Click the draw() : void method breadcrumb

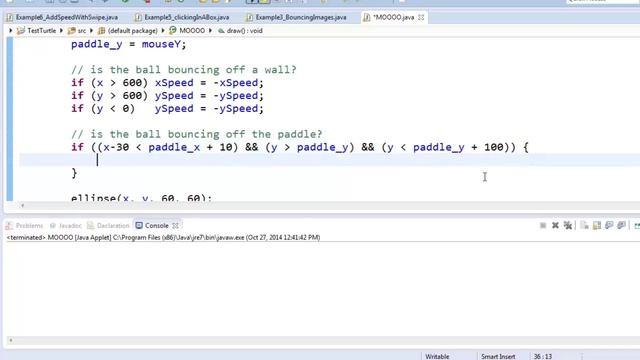(x=244, y=31)
